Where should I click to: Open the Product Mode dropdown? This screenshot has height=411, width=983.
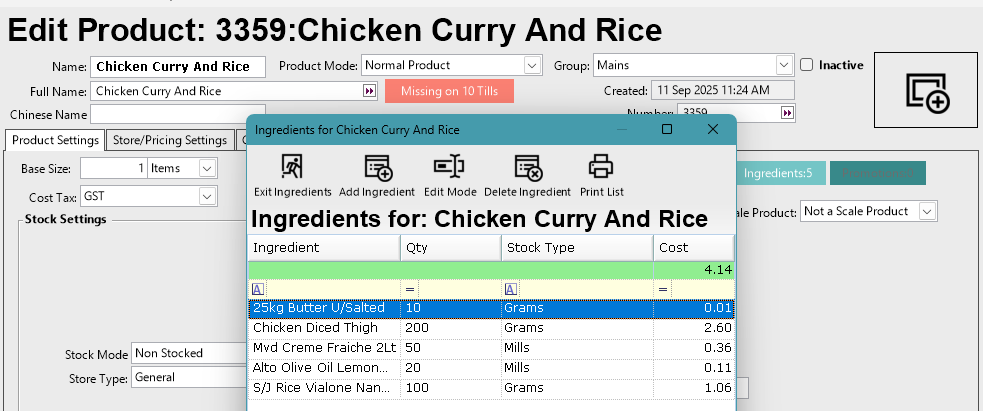(x=532, y=65)
